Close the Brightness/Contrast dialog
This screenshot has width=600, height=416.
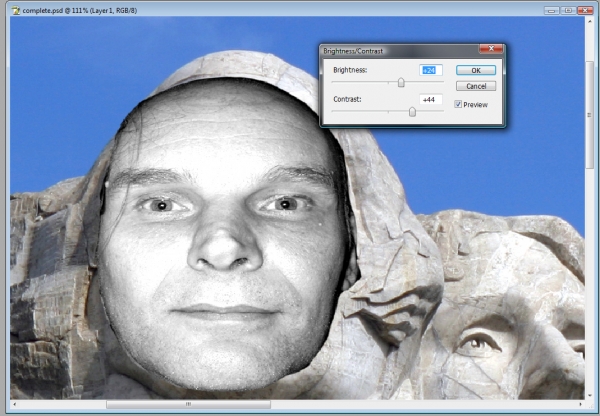pyautogui.click(x=491, y=49)
